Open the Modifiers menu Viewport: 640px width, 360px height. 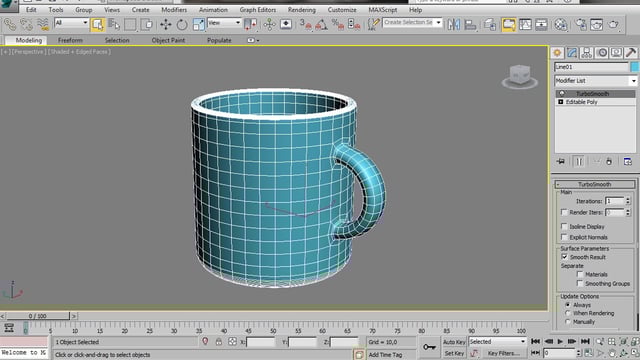(x=174, y=10)
